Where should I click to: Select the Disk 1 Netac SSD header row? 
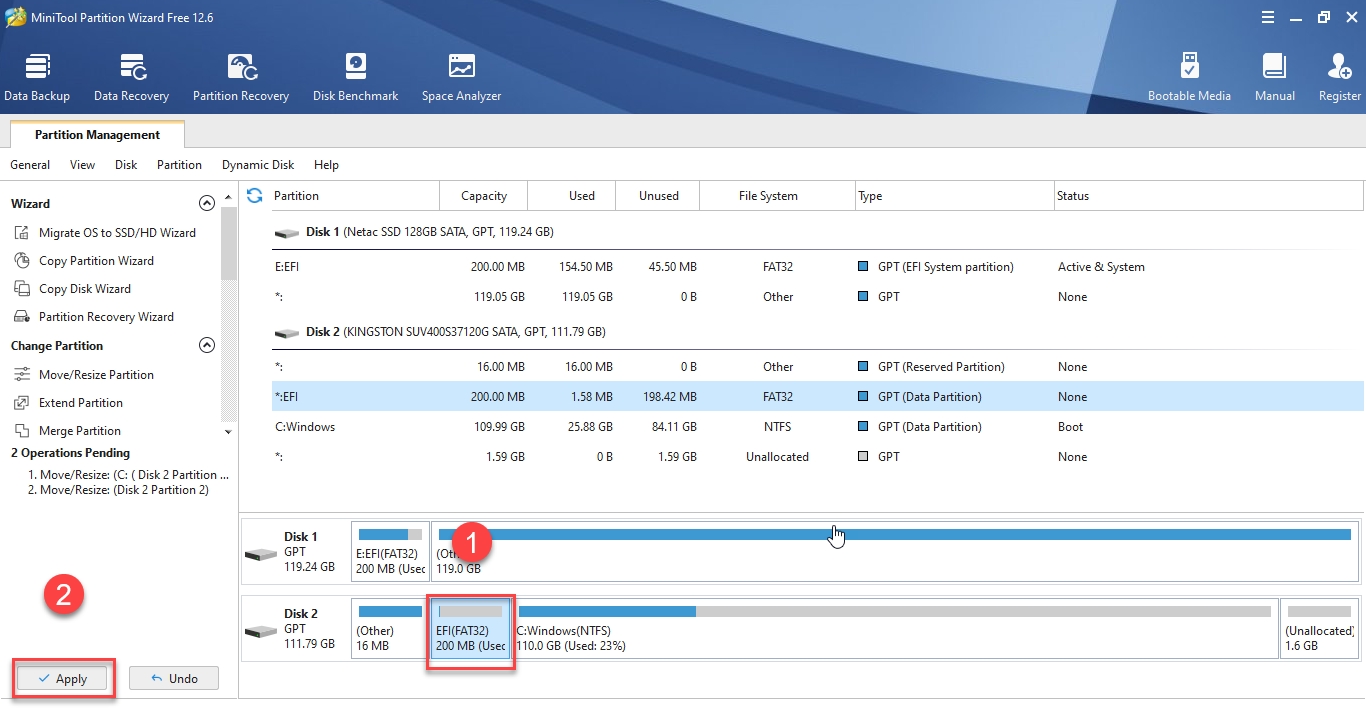[x=817, y=232]
